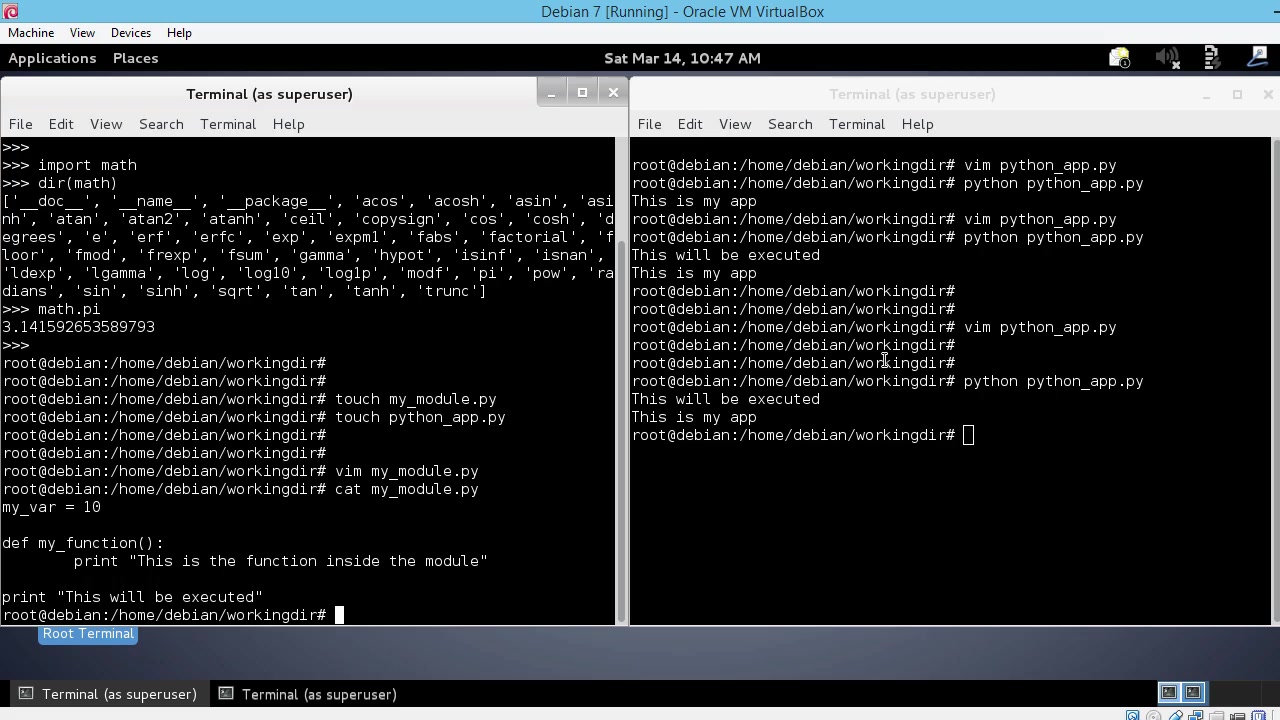Image resolution: width=1280 pixels, height=720 pixels.
Task: Click the network connection tray icon
Action: point(1258,58)
